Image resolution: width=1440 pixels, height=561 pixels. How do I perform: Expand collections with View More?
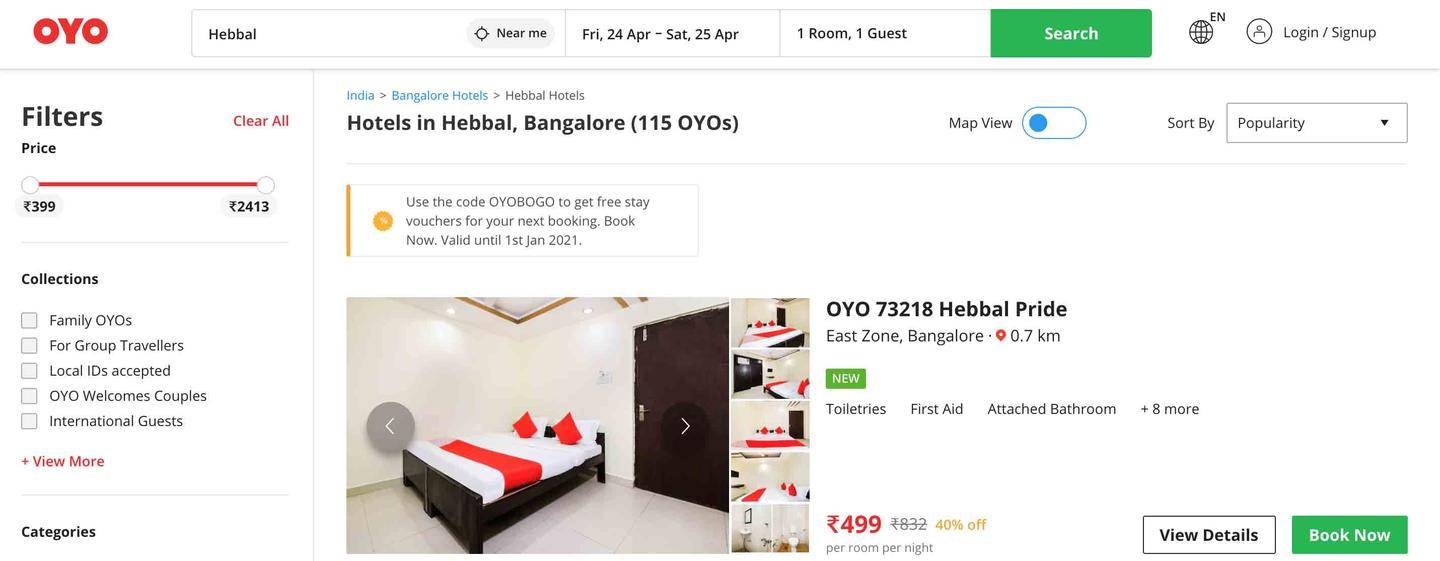[63, 461]
